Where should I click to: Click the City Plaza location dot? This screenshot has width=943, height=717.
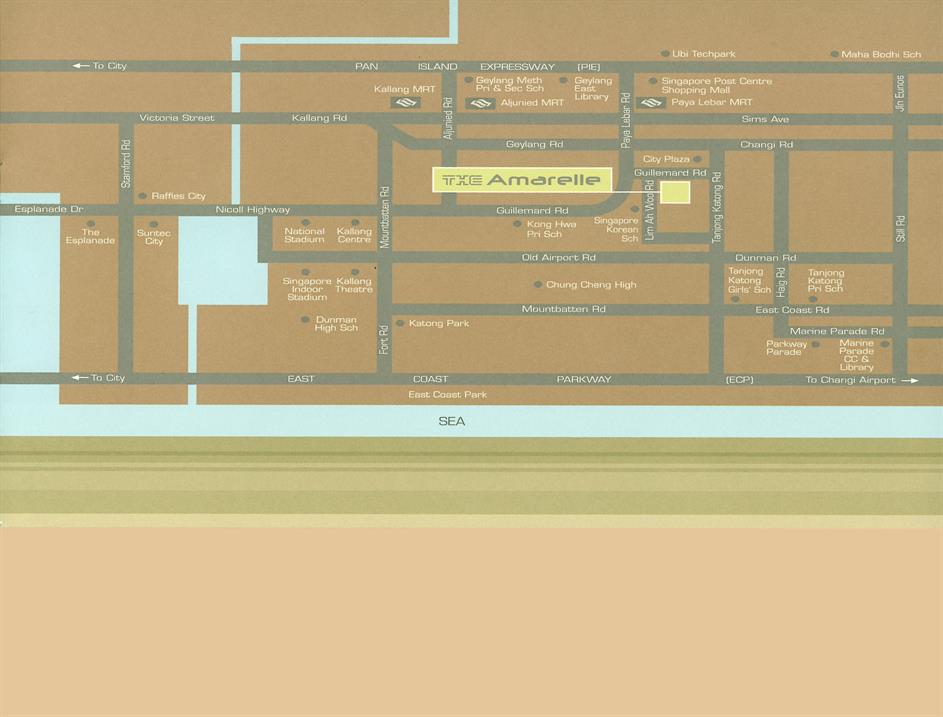(697, 159)
